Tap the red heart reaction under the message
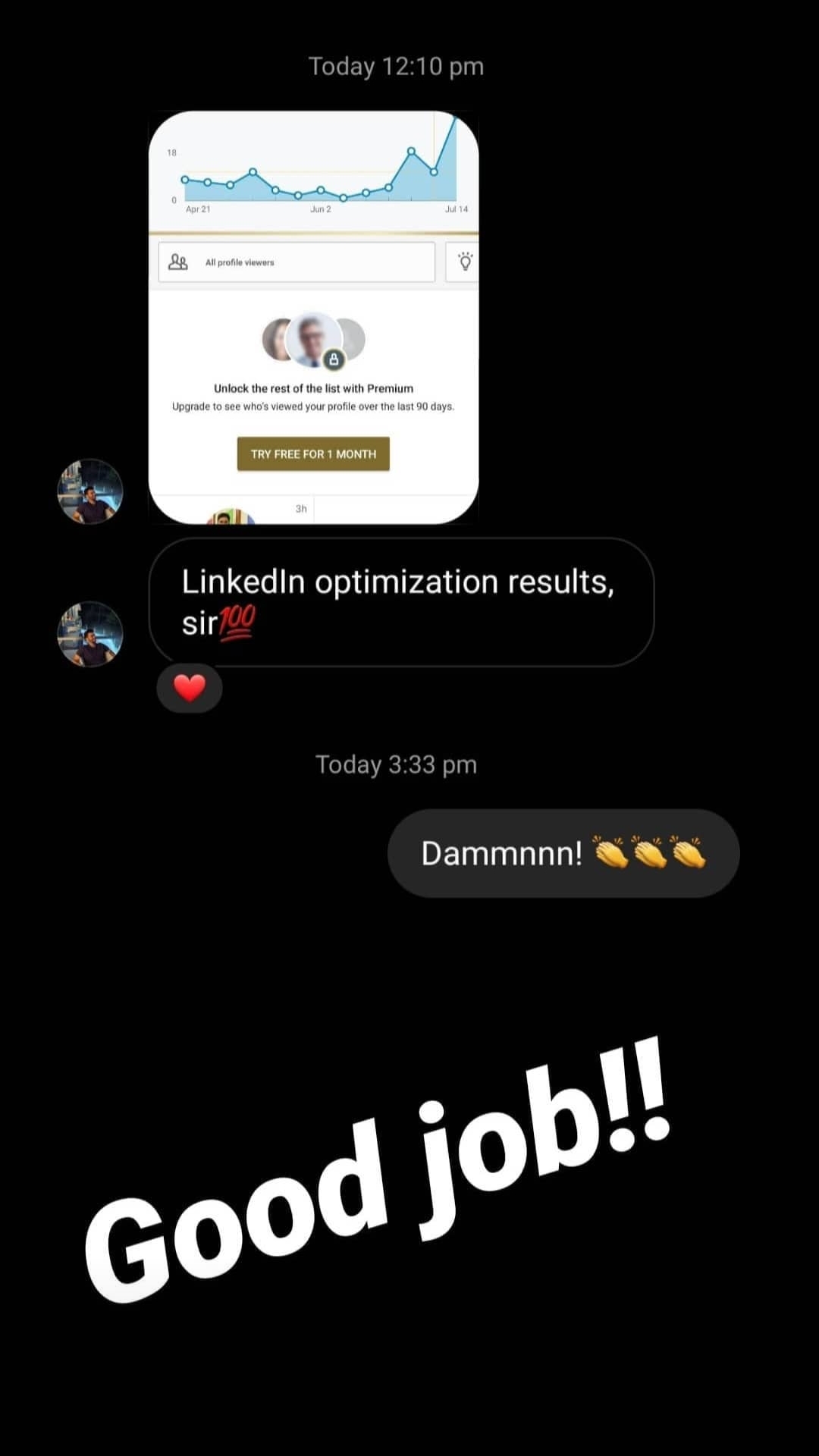This screenshot has width=819, height=1456. click(x=190, y=688)
